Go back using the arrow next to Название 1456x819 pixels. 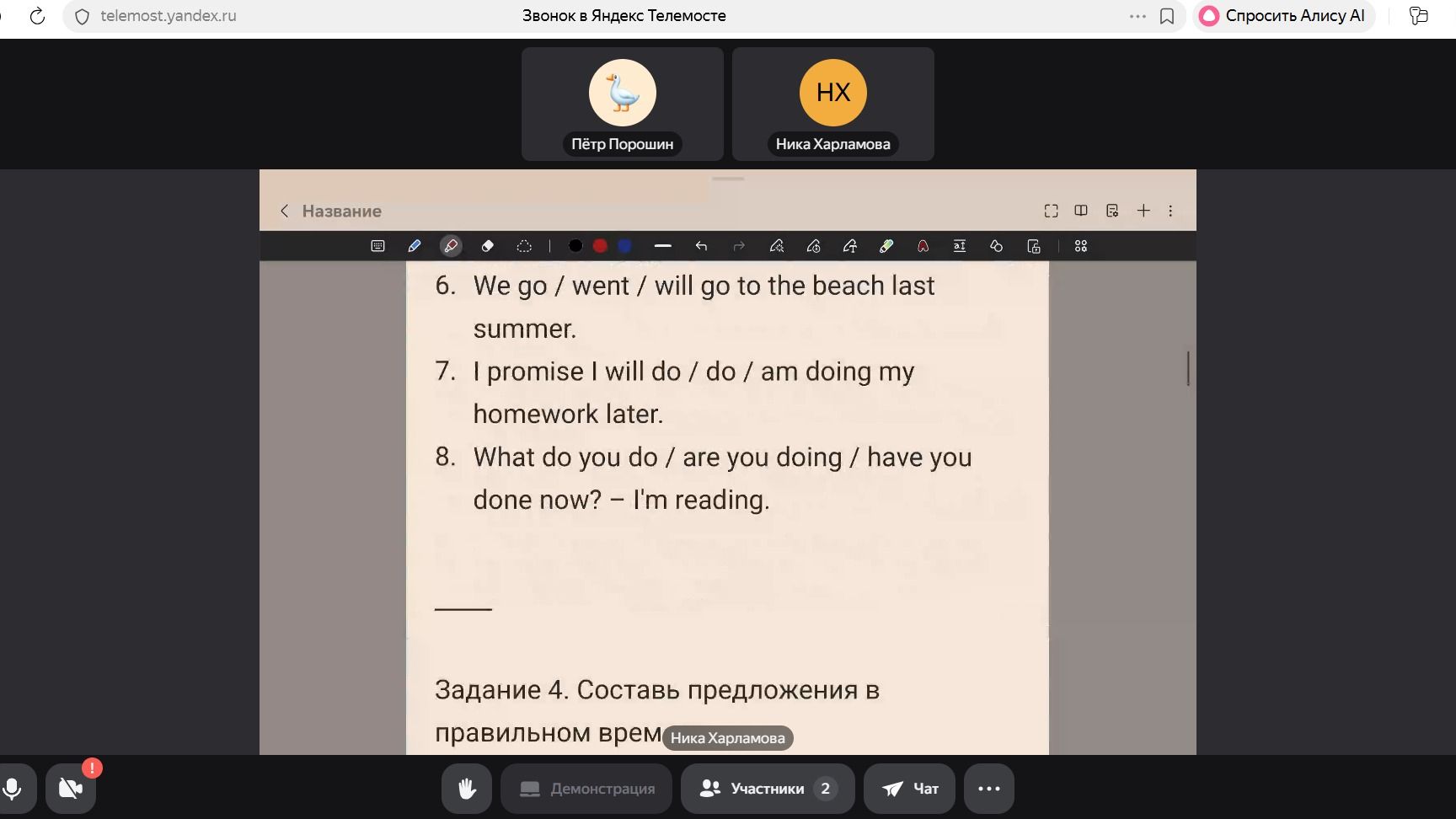pos(285,211)
